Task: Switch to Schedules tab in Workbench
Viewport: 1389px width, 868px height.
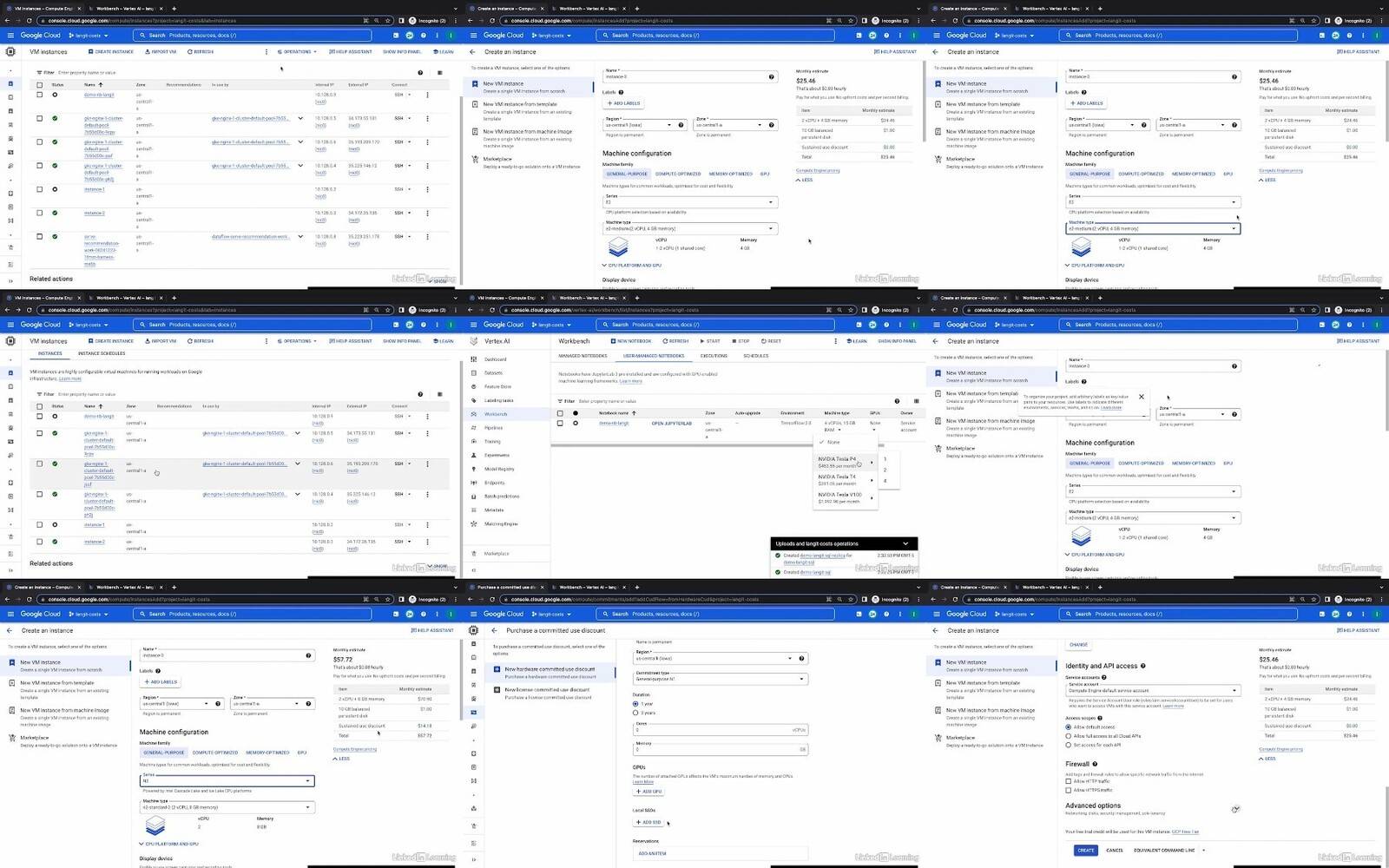Action: [x=756, y=356]
